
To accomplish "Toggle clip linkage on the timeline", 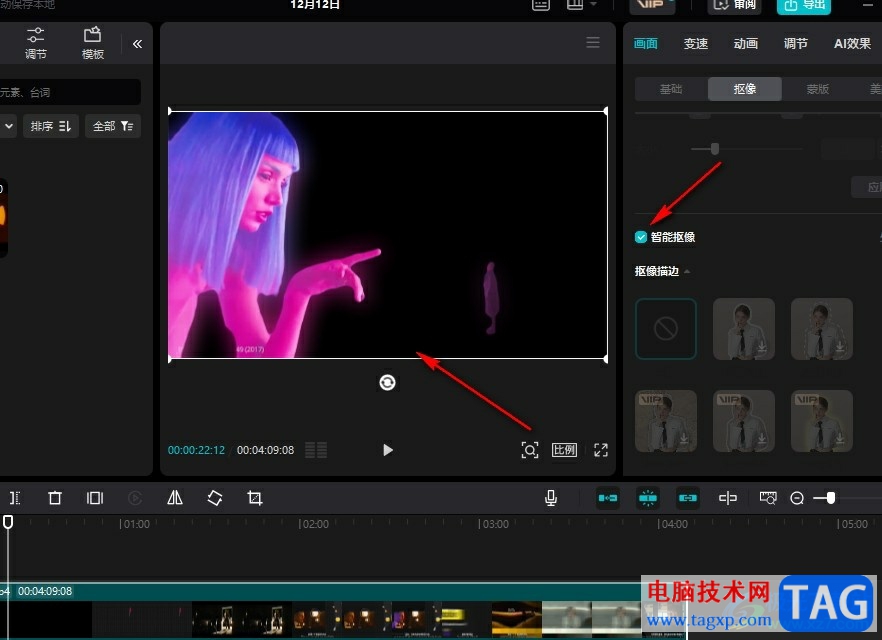I will coord(687,498).
